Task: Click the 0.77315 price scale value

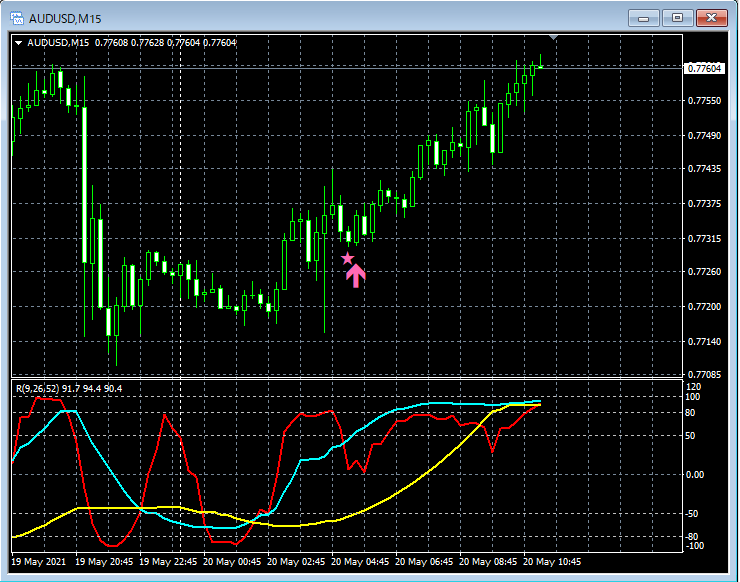Action: point(705,238)
